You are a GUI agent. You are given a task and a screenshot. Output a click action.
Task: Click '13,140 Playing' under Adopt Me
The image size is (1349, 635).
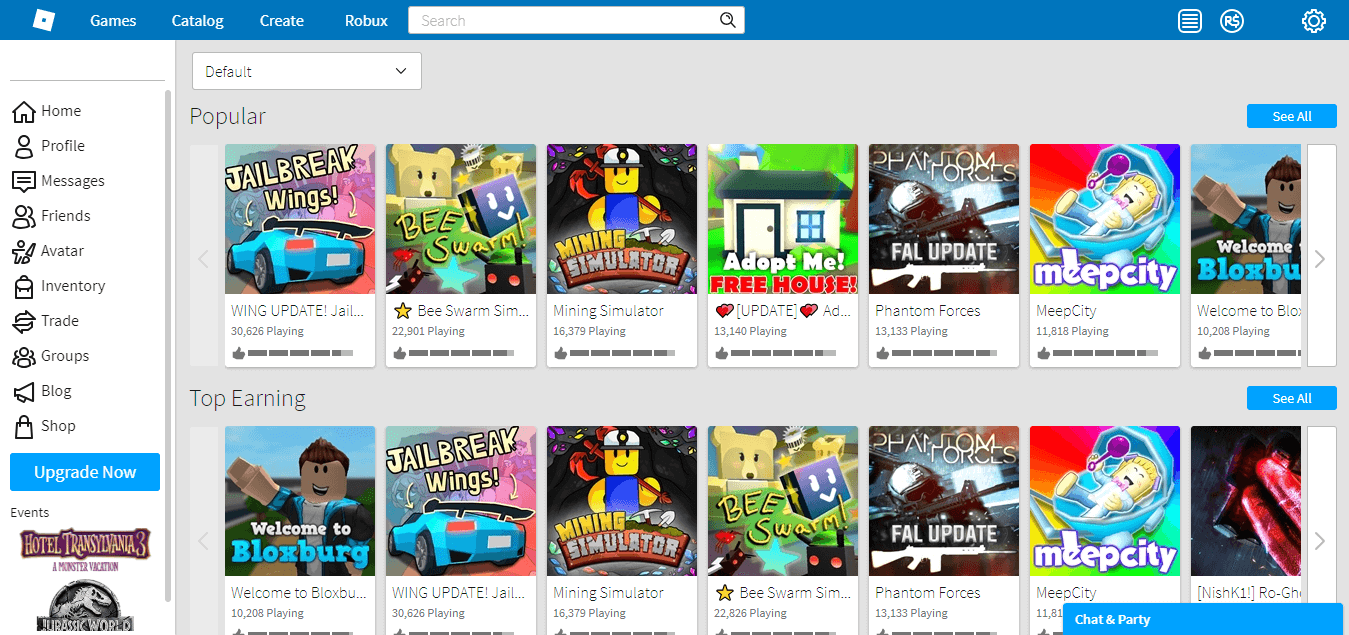click(x=750, y=331)
